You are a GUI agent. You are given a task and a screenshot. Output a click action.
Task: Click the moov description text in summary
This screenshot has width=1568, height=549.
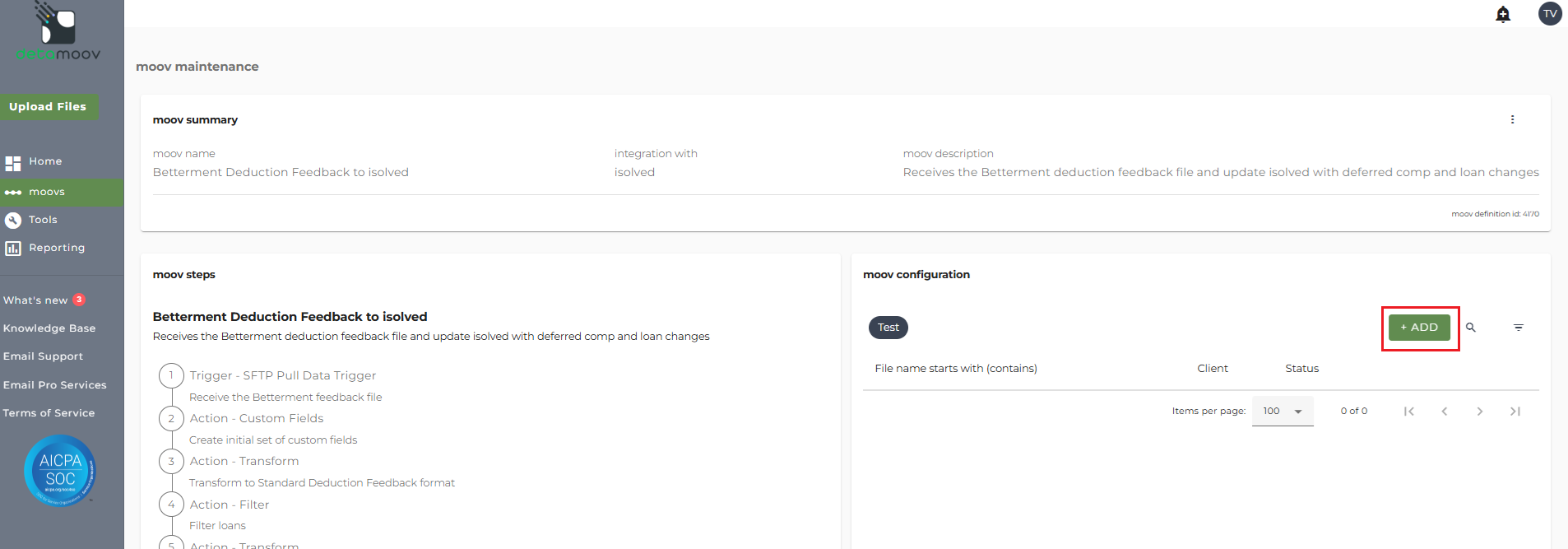click(1221, 172)
